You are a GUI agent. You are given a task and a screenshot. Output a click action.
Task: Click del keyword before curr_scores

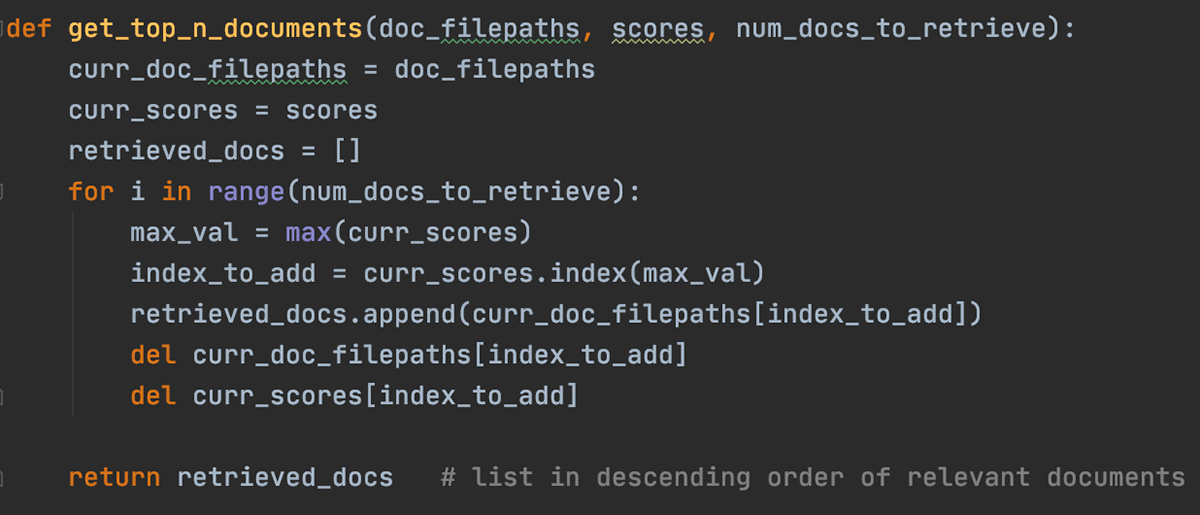tap(153, 396)
